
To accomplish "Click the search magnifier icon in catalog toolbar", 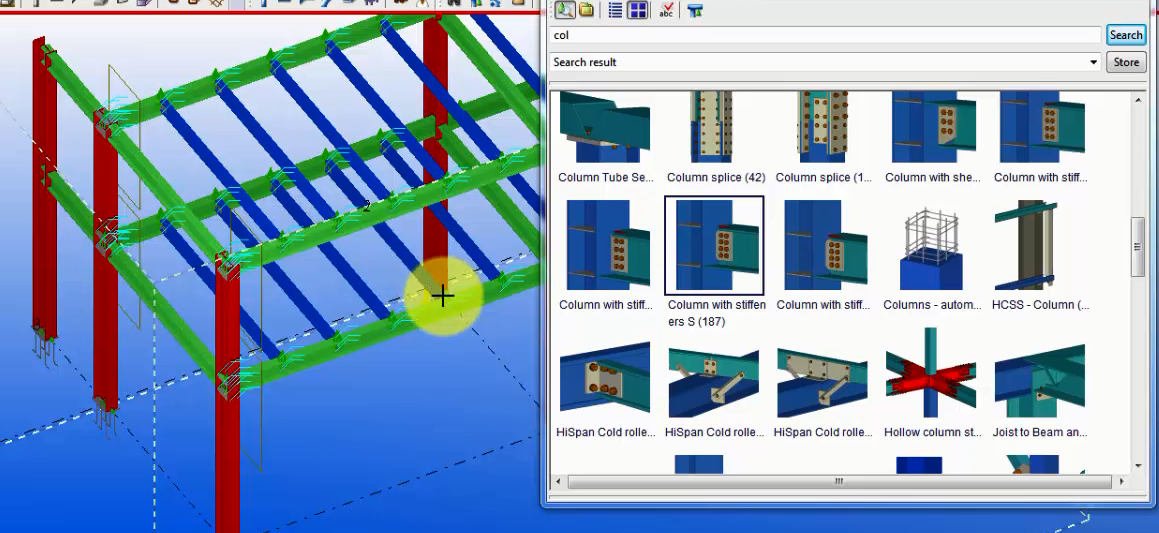I will [565, 10].
